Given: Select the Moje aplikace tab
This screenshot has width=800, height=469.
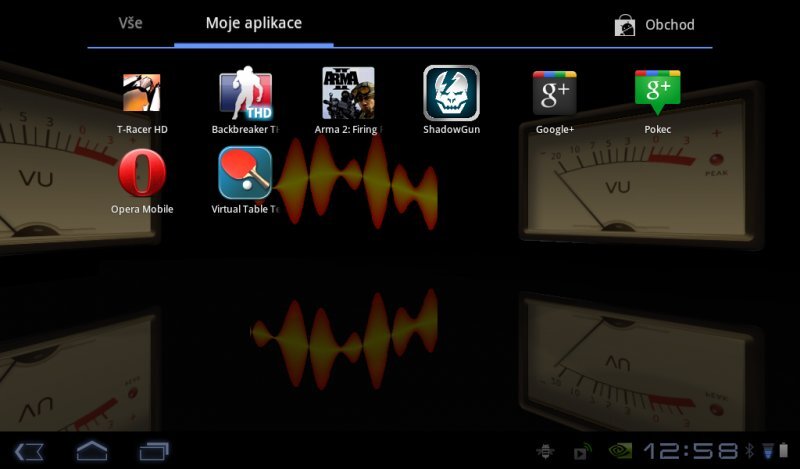Looking at the screenshot, I should tap(253, 23).
